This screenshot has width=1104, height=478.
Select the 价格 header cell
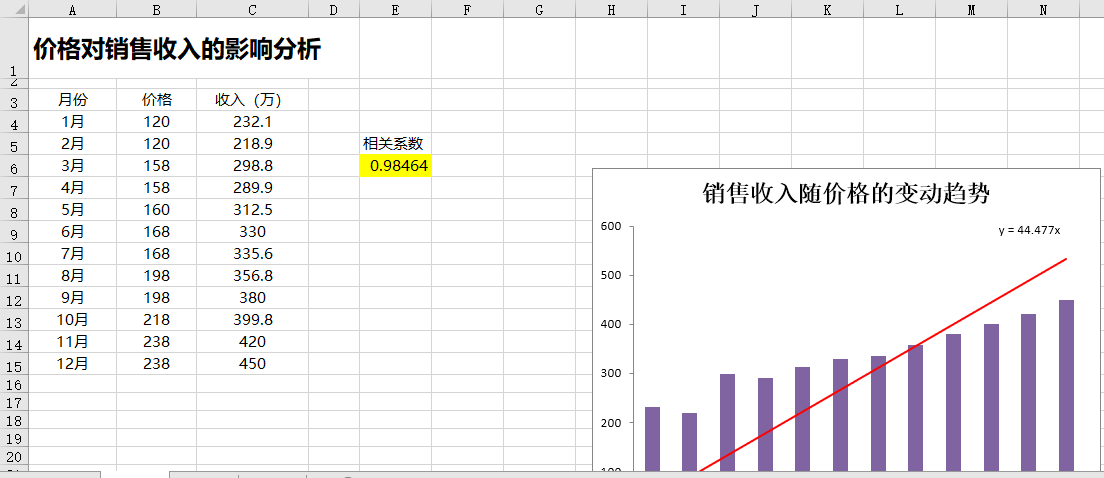(x=156, y=100)
